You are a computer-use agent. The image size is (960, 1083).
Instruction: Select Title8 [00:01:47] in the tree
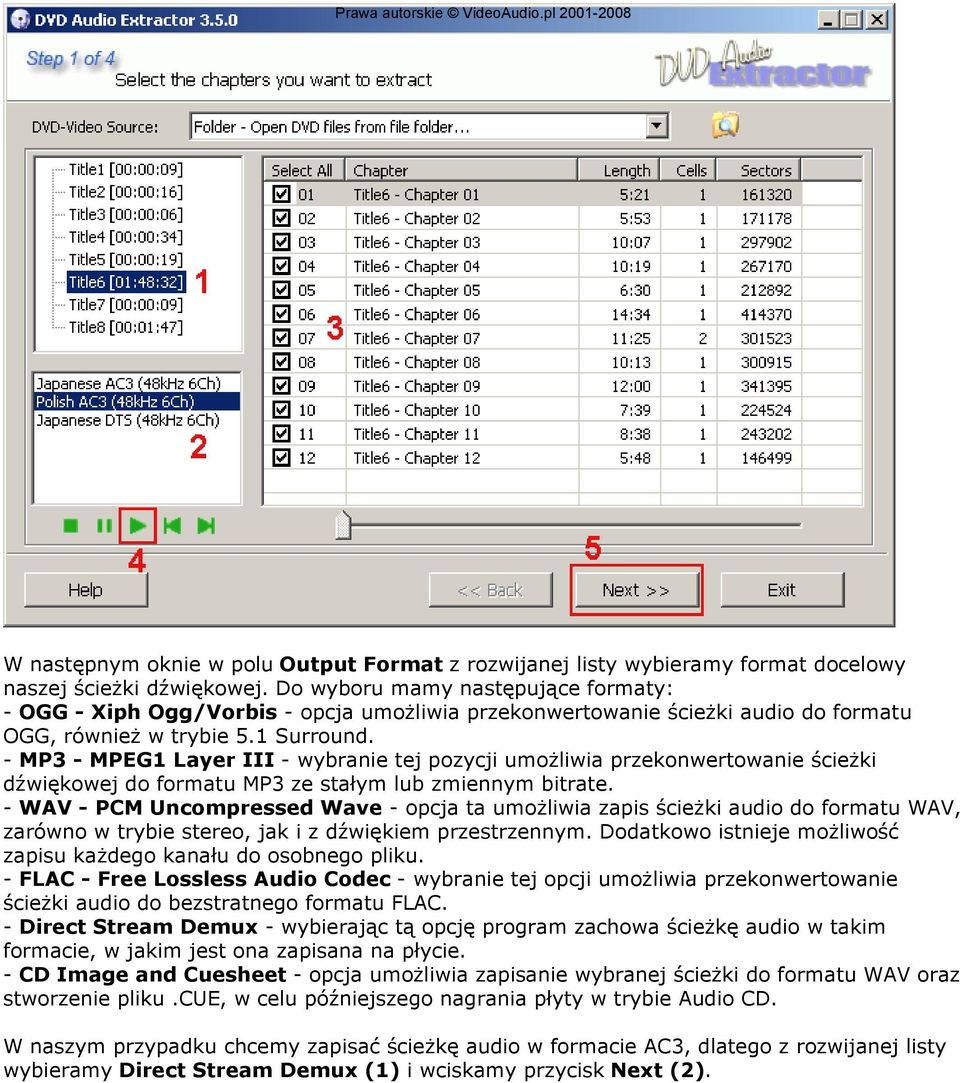tap(126, 327)
